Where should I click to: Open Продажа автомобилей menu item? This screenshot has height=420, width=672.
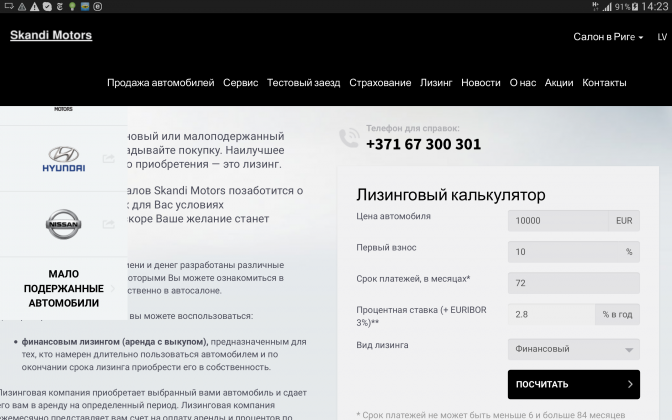(161, 83)
